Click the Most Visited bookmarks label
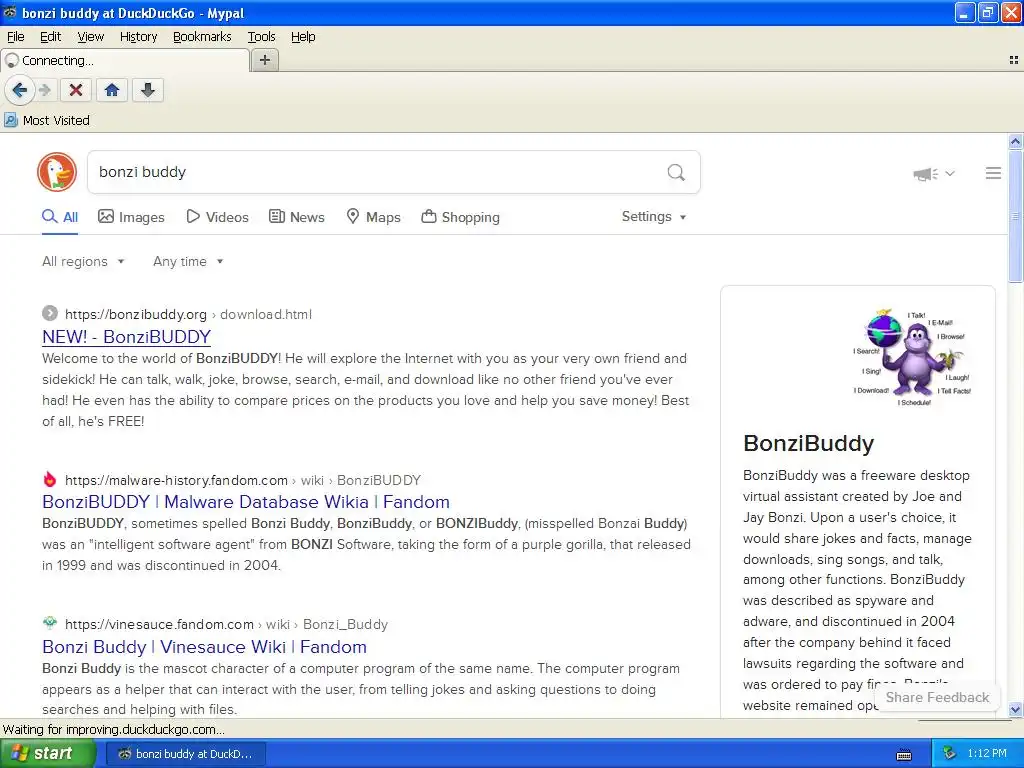1024x768 pixels. (x=56, y=120)
